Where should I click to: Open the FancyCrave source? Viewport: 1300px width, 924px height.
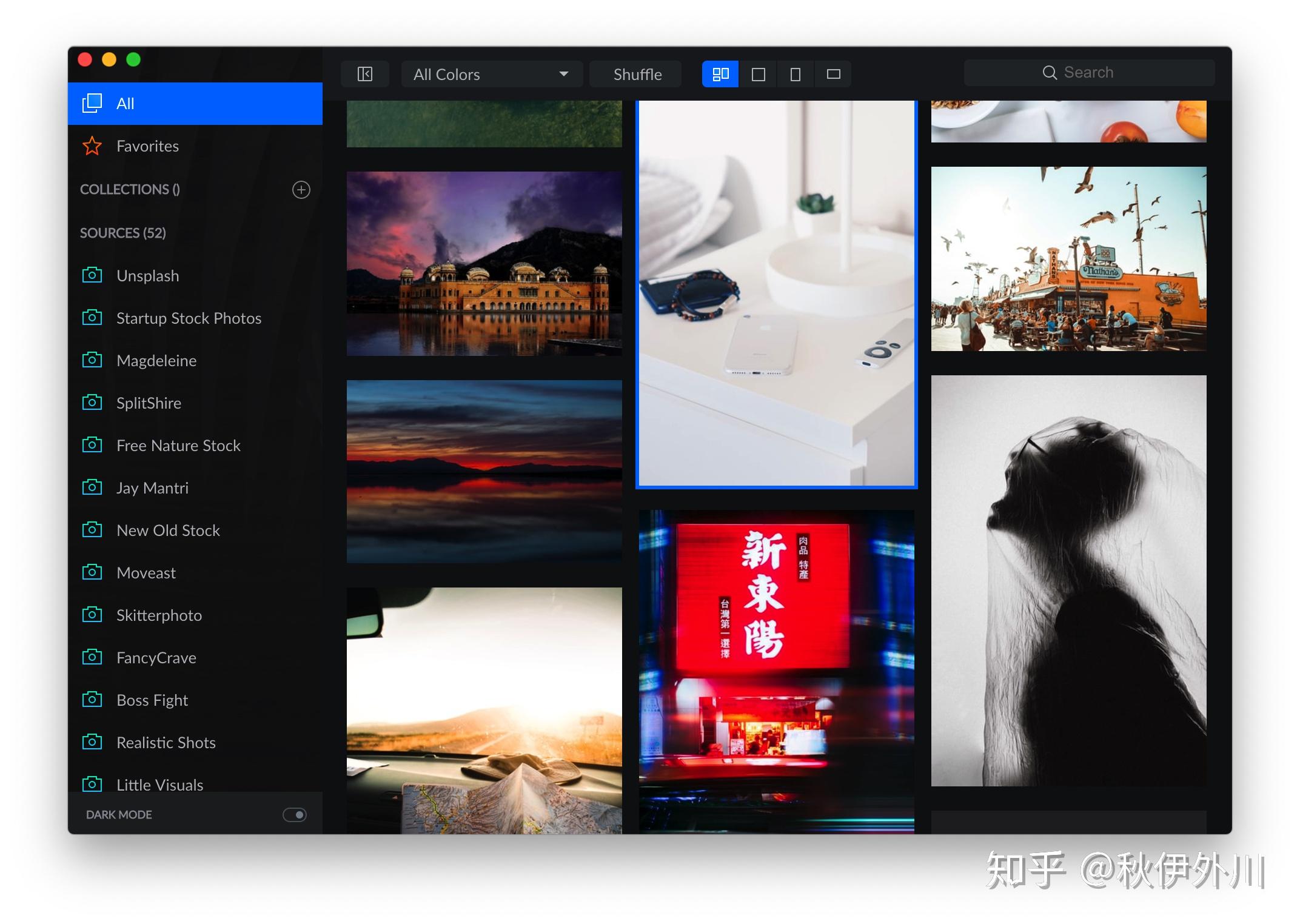[195, 658]
